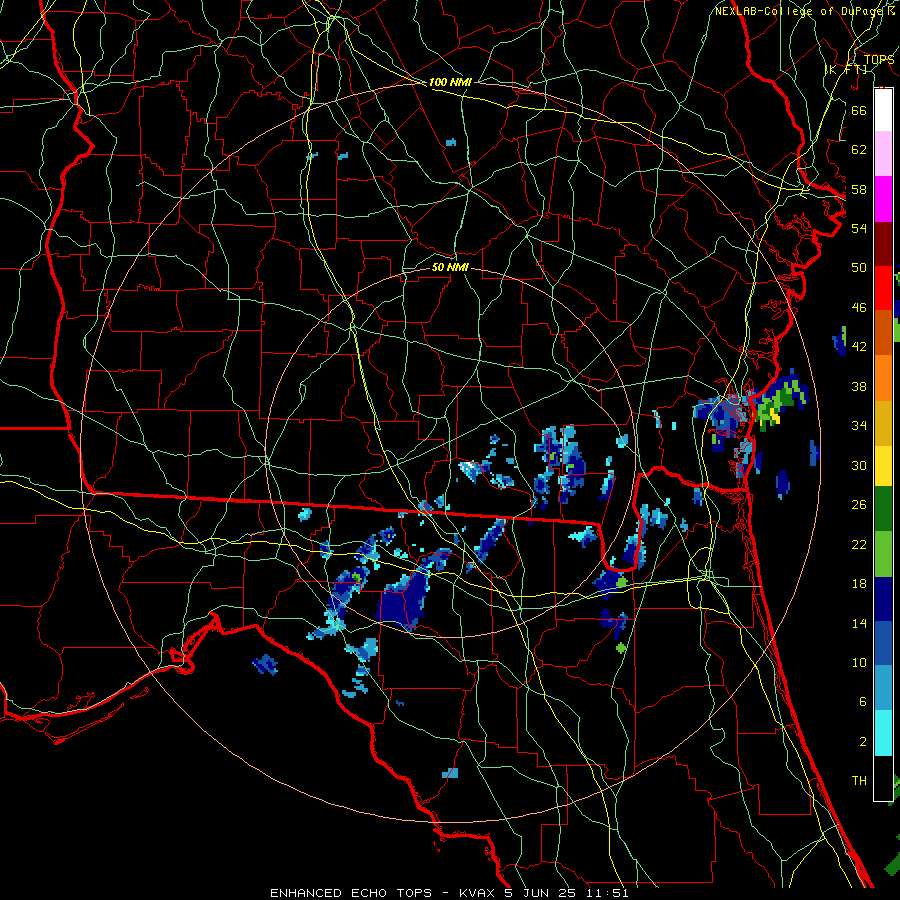Click the yellow legend color block
Viewport: 900px width, 900px height.
click(883, 465)
